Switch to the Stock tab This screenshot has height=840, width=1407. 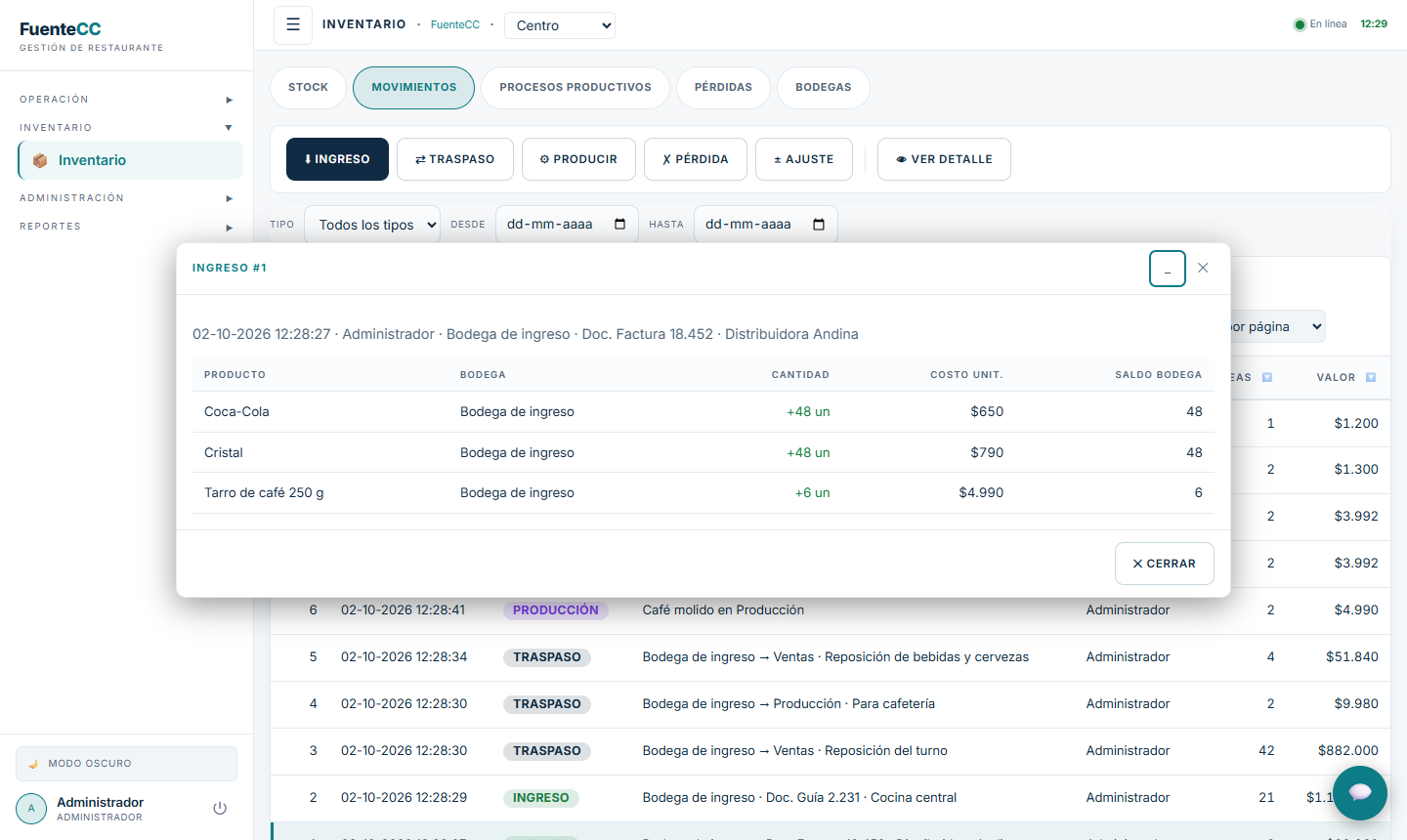coord(308,88)
